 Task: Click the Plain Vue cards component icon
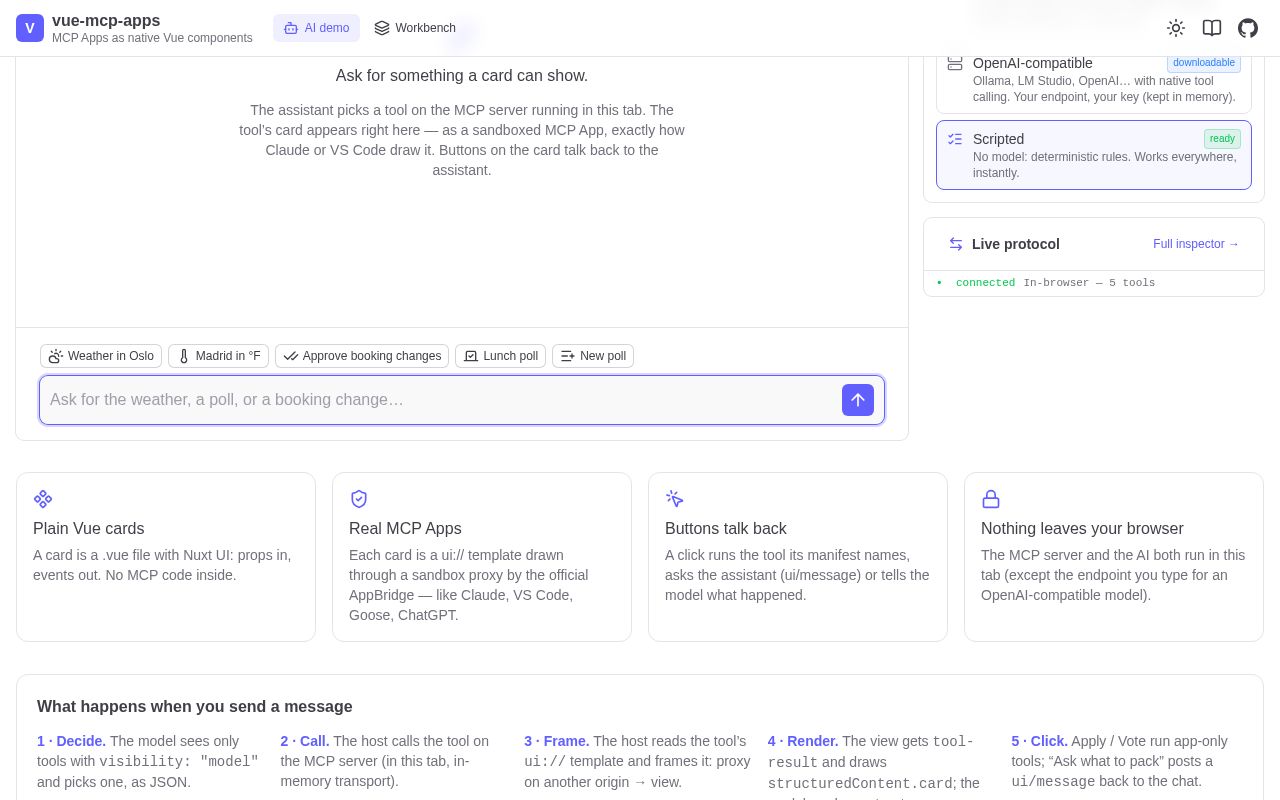pos(43,499)
